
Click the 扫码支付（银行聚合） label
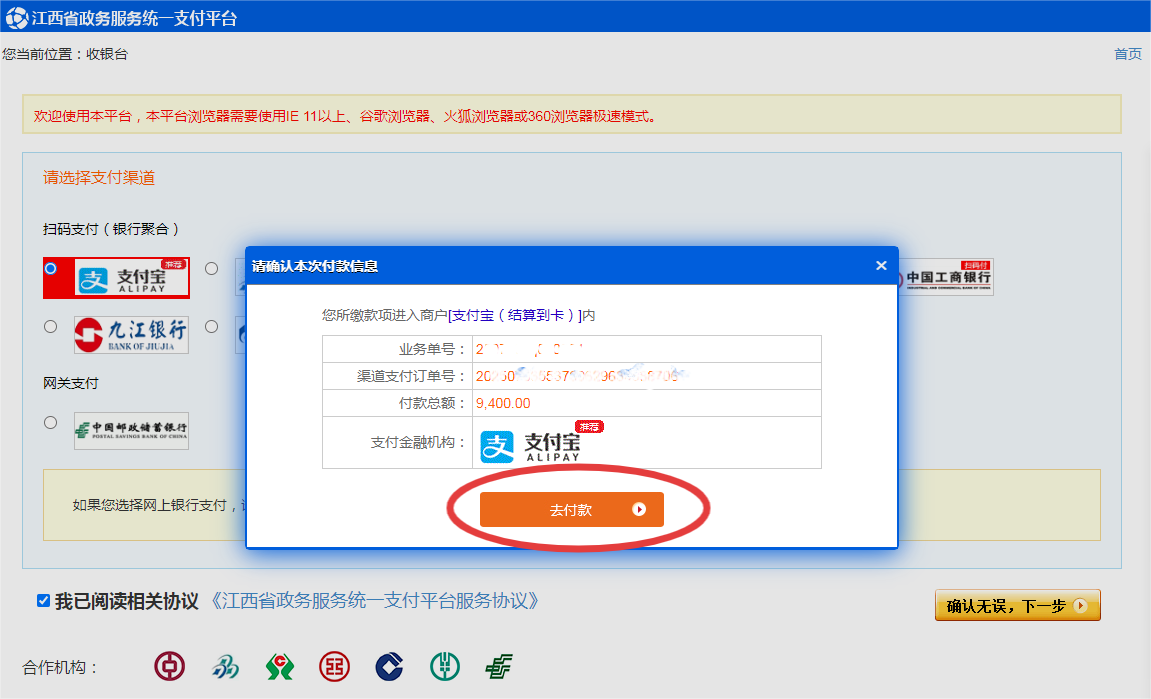tap(111, 229)
